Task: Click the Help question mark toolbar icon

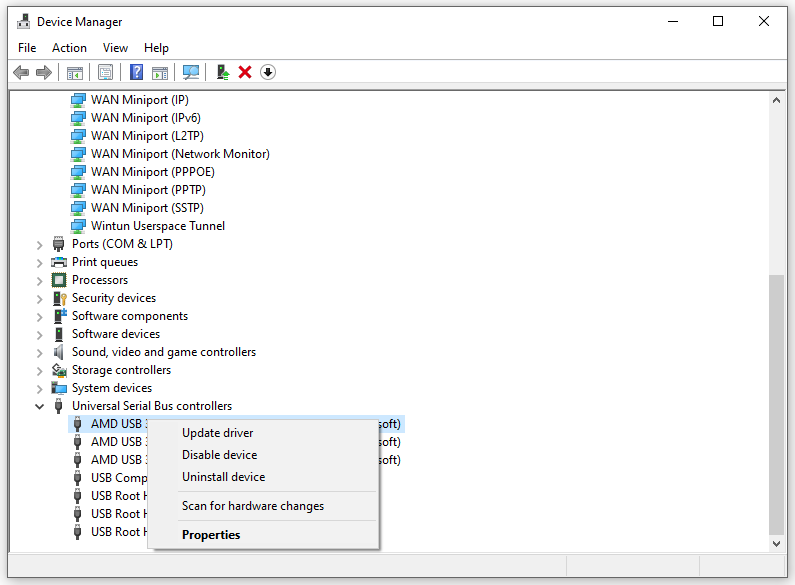Action: pyautogui.click(x=137, y=72)
